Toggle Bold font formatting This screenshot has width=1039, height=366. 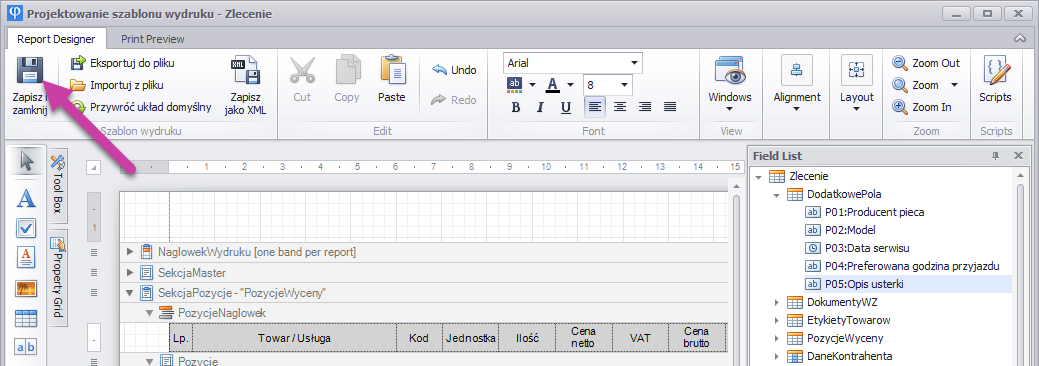pos(516,107)
